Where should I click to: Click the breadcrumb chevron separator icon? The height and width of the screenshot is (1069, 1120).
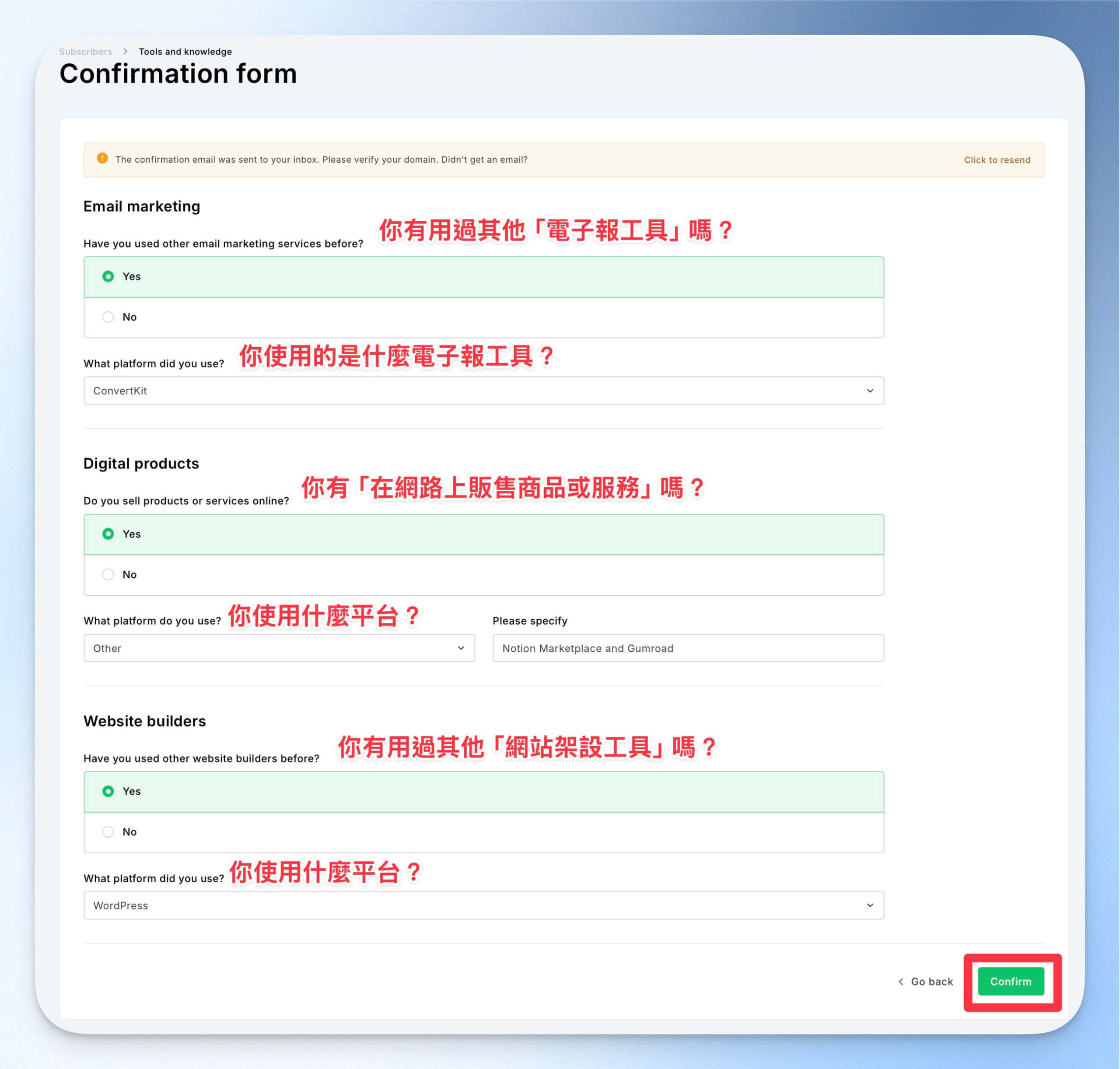126,51
